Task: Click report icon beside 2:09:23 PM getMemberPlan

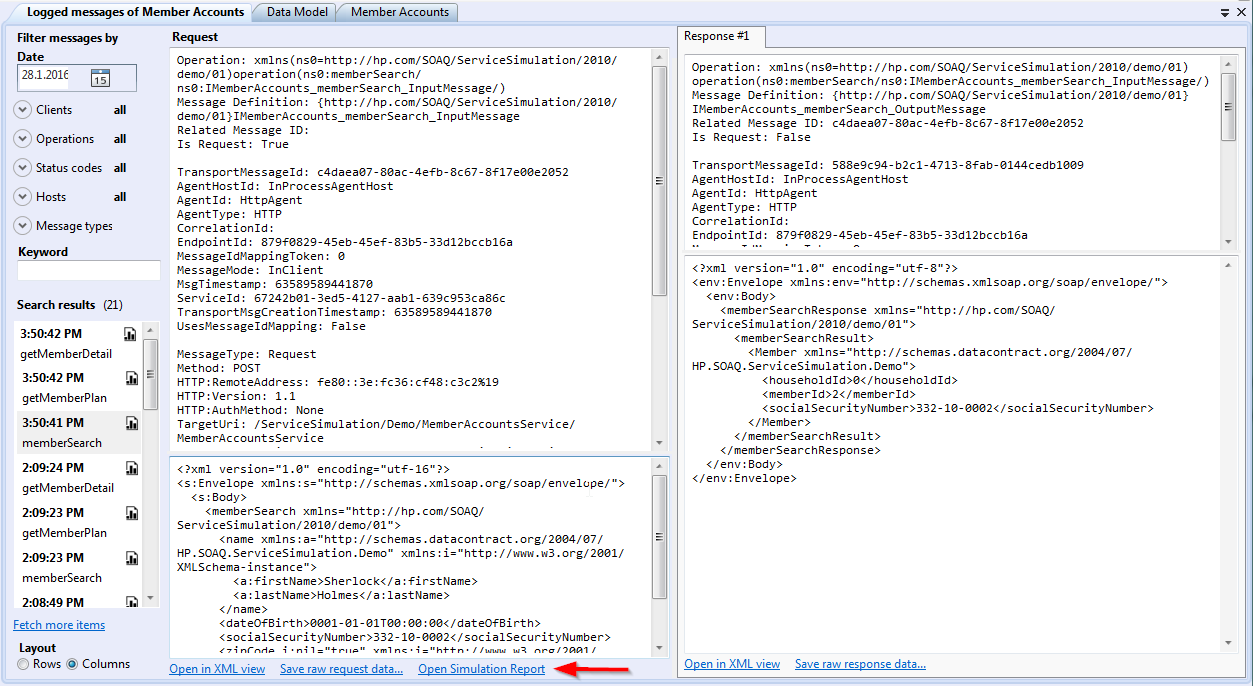Action: click(131, 513)
